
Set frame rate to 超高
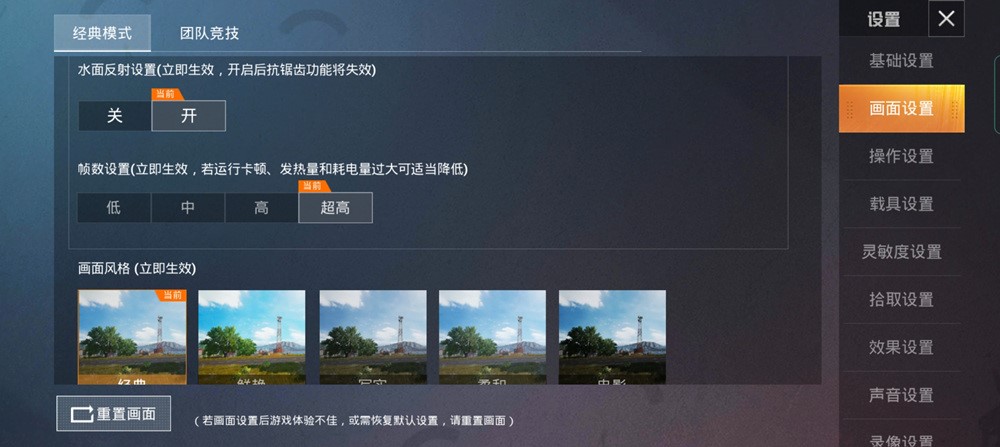[335, 208]
